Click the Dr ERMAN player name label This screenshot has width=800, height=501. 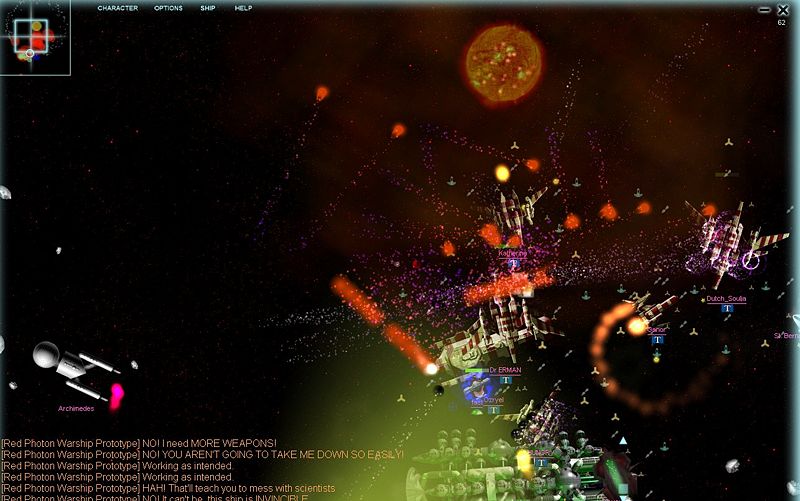point(505,370)
